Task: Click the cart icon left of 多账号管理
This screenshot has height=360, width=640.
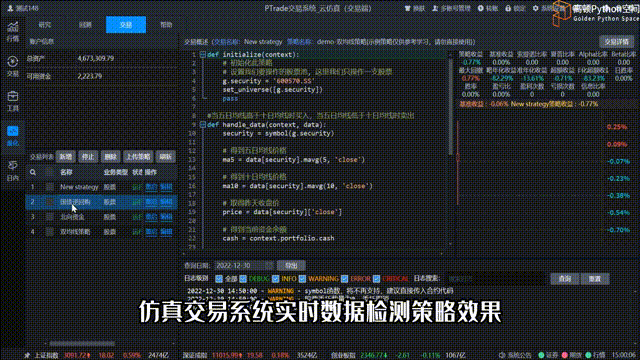Action: point(407,8)
